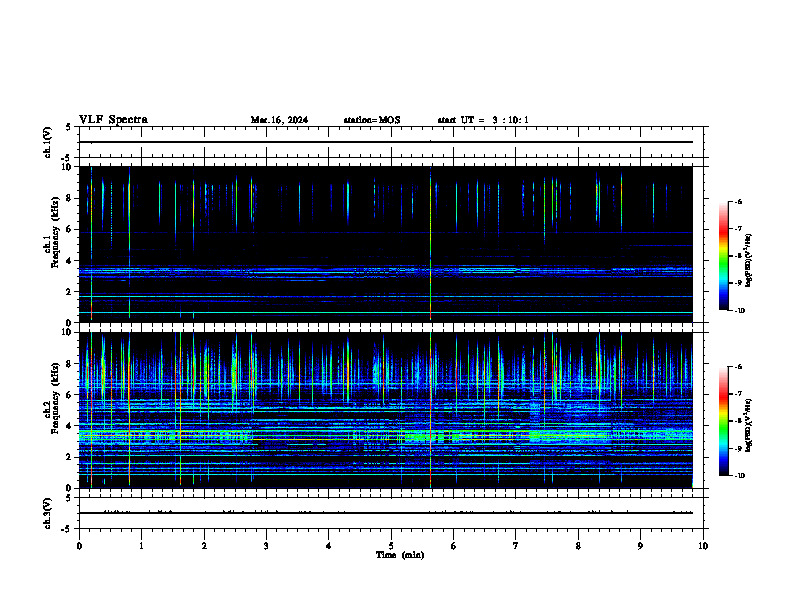Click the "start UT = 3 :10: 1" text
Image resolution: width=792 pixels, height=612 pixels.
point(483,120)
